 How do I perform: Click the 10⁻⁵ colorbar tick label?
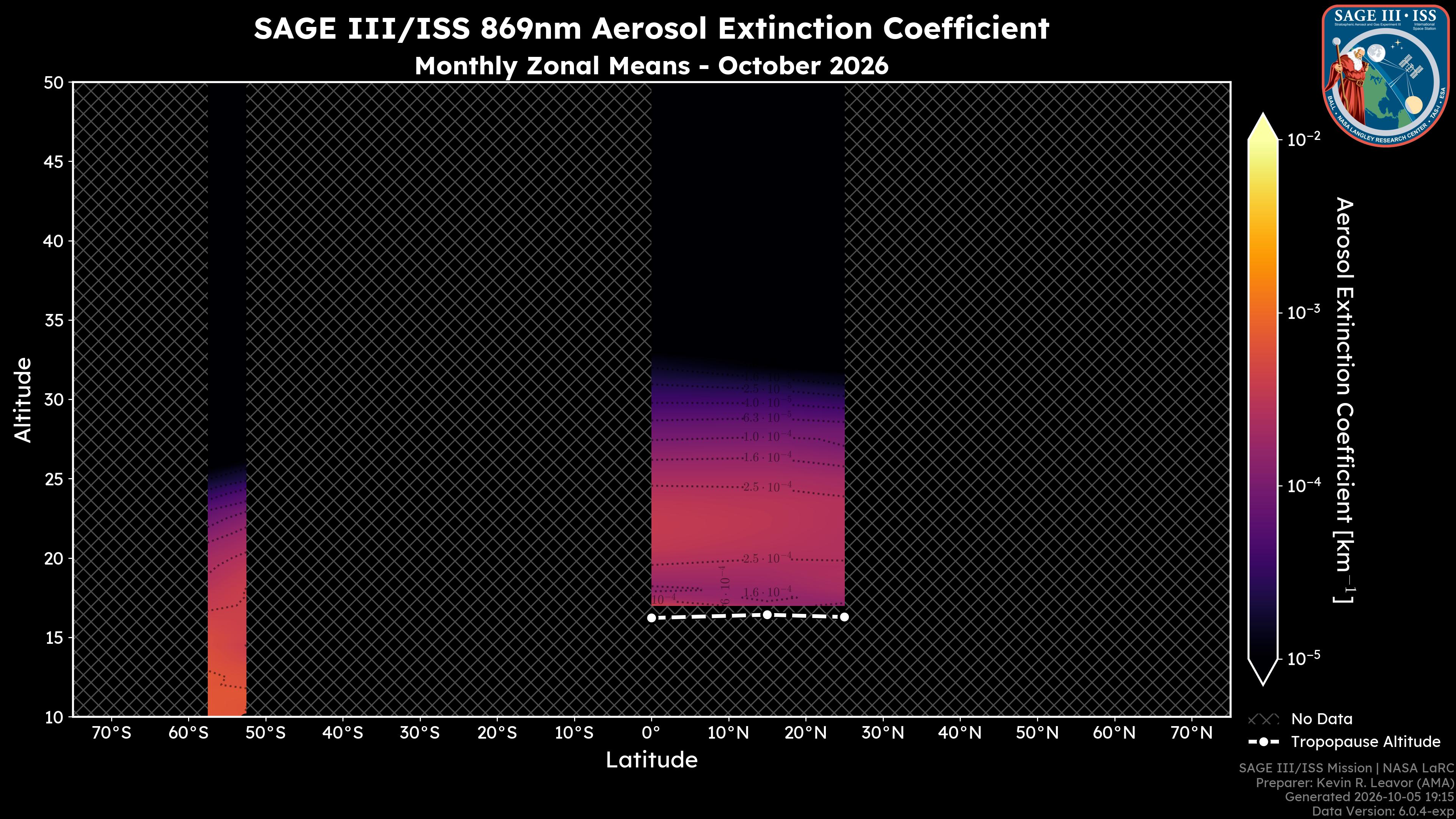coord(1304,659)
